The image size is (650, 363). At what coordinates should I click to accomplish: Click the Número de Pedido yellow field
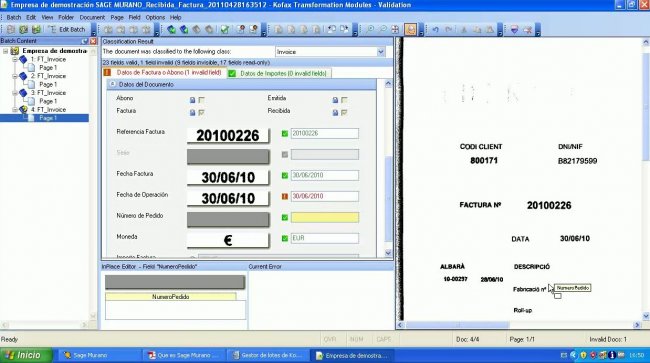click(325, 217)
